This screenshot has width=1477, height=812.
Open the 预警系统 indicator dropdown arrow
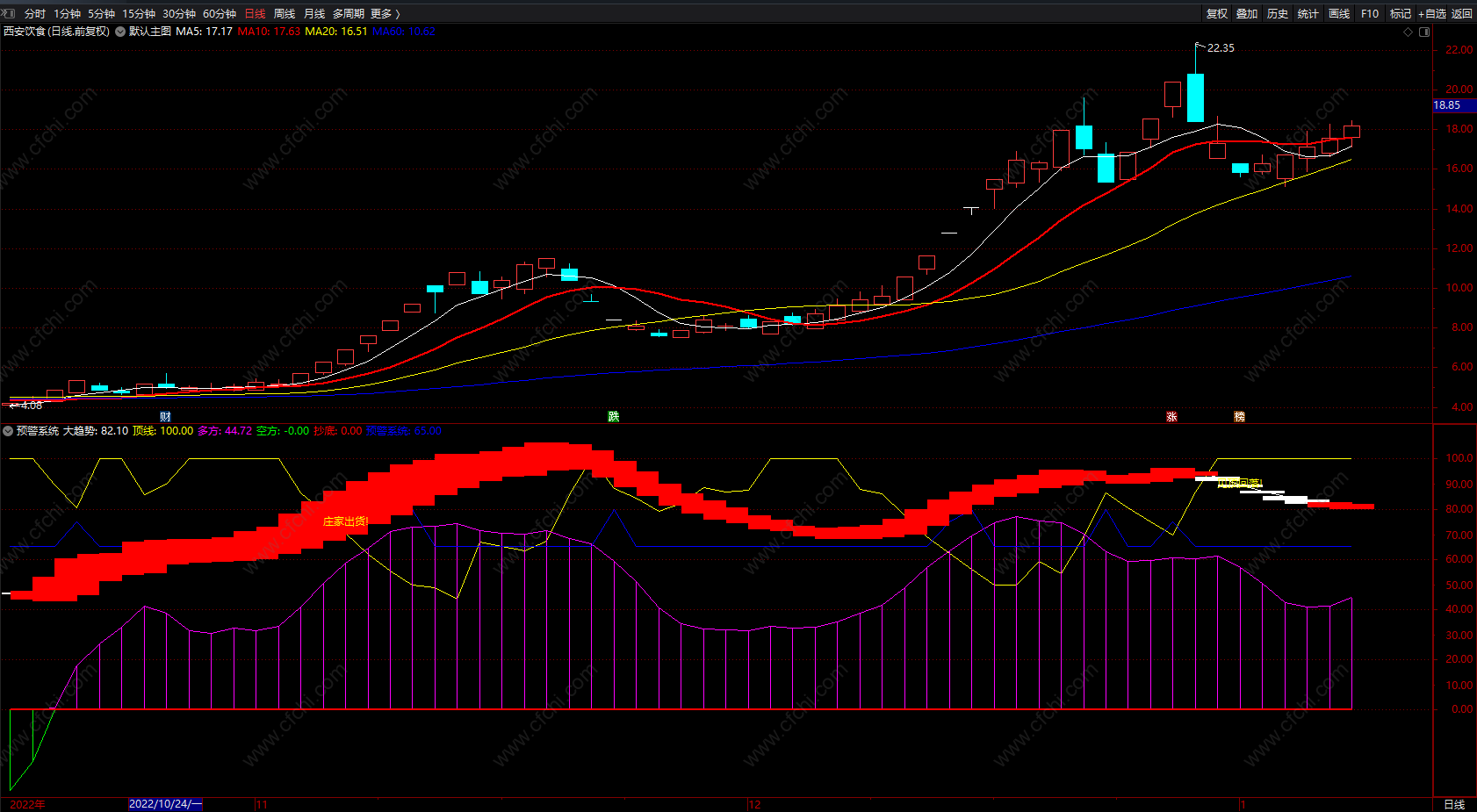[8, 431]
